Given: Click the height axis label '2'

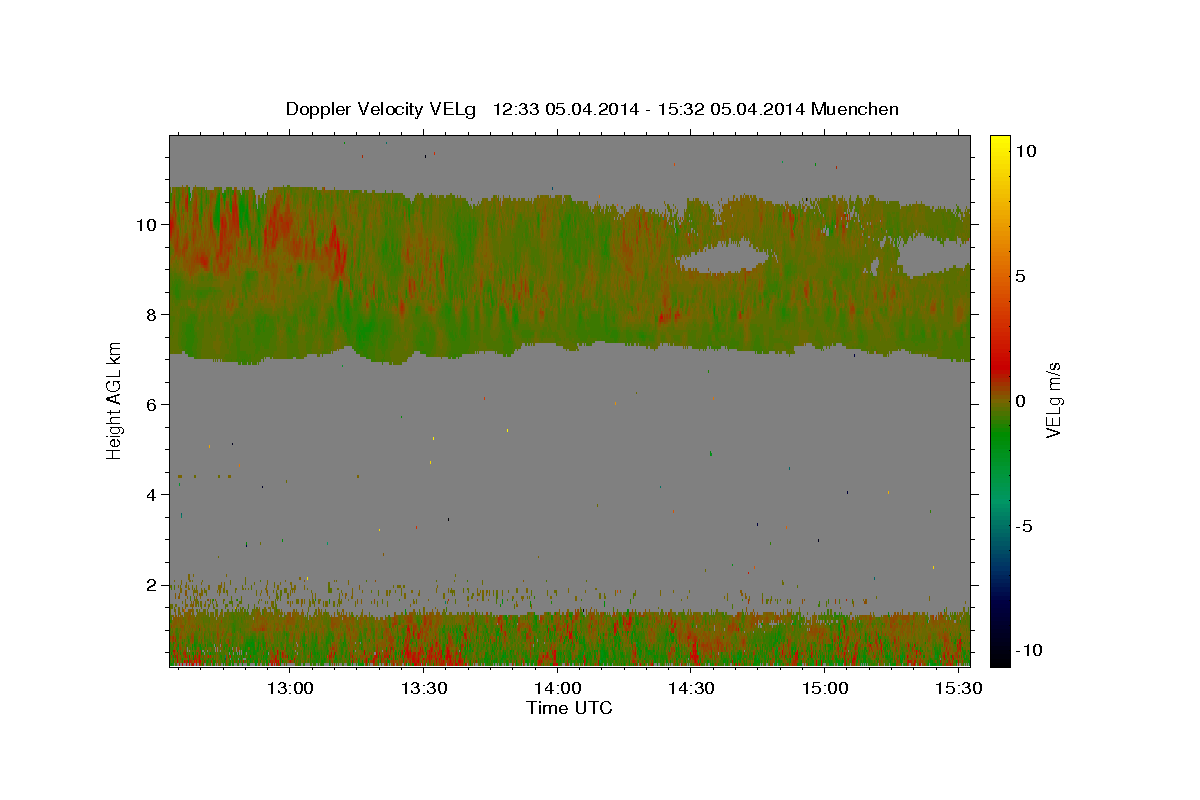Looking at the screenshot, I should click(152, 585).
